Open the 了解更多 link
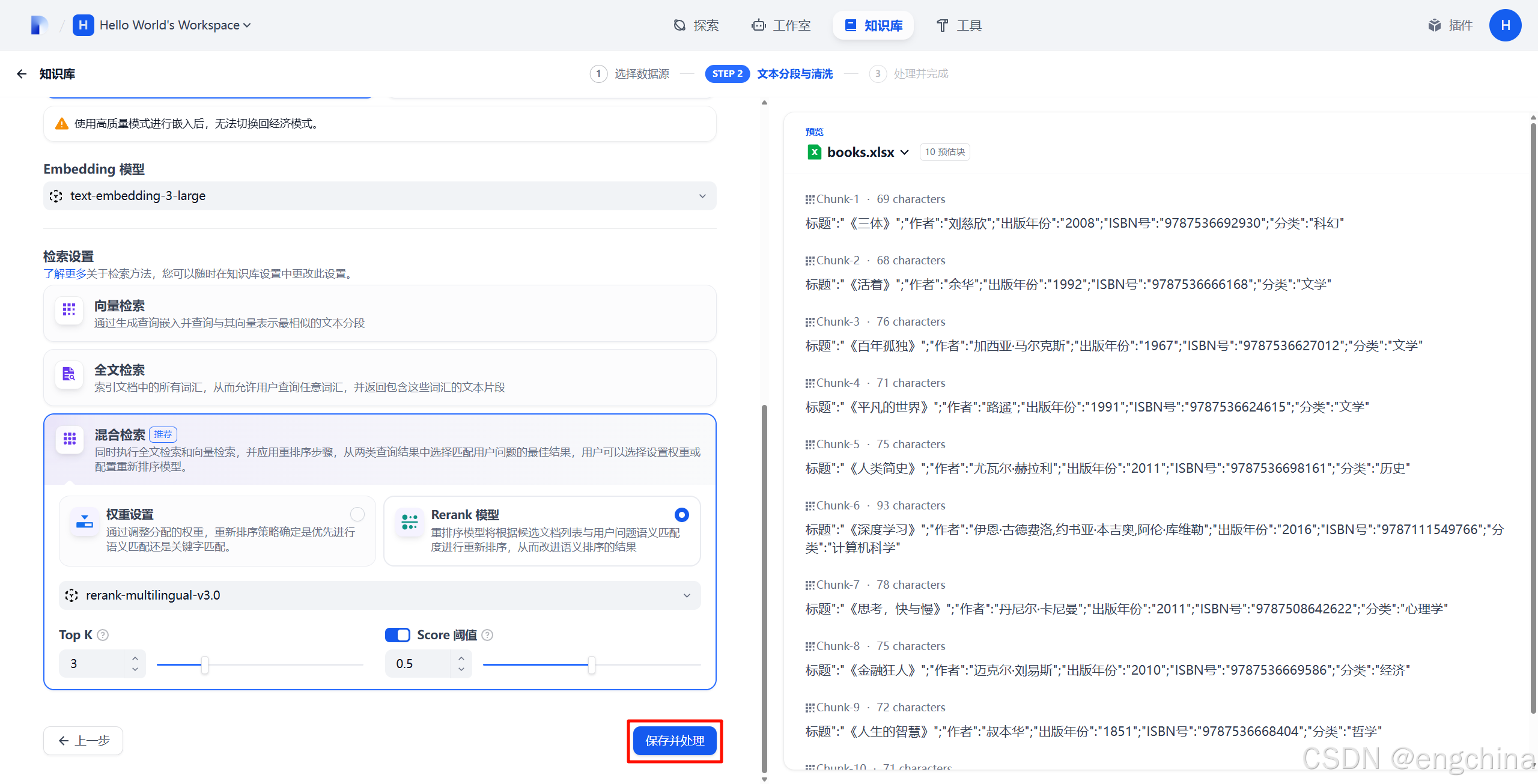The image size is (1538, 784). pos(65,274)
